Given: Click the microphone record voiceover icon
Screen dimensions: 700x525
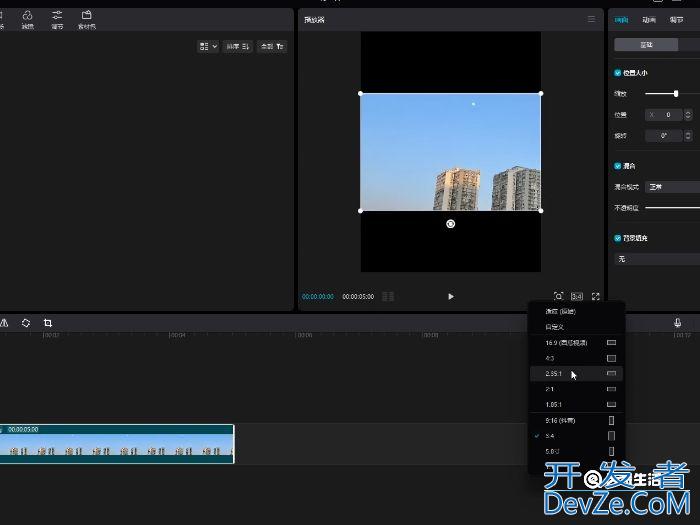Looking at the screenshot, I should click(677, 323).
